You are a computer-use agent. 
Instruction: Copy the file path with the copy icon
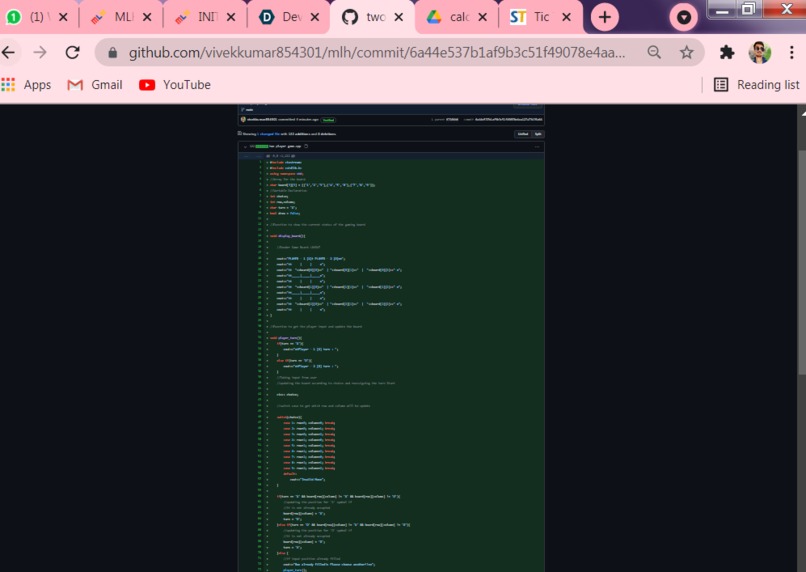(306, 146)
